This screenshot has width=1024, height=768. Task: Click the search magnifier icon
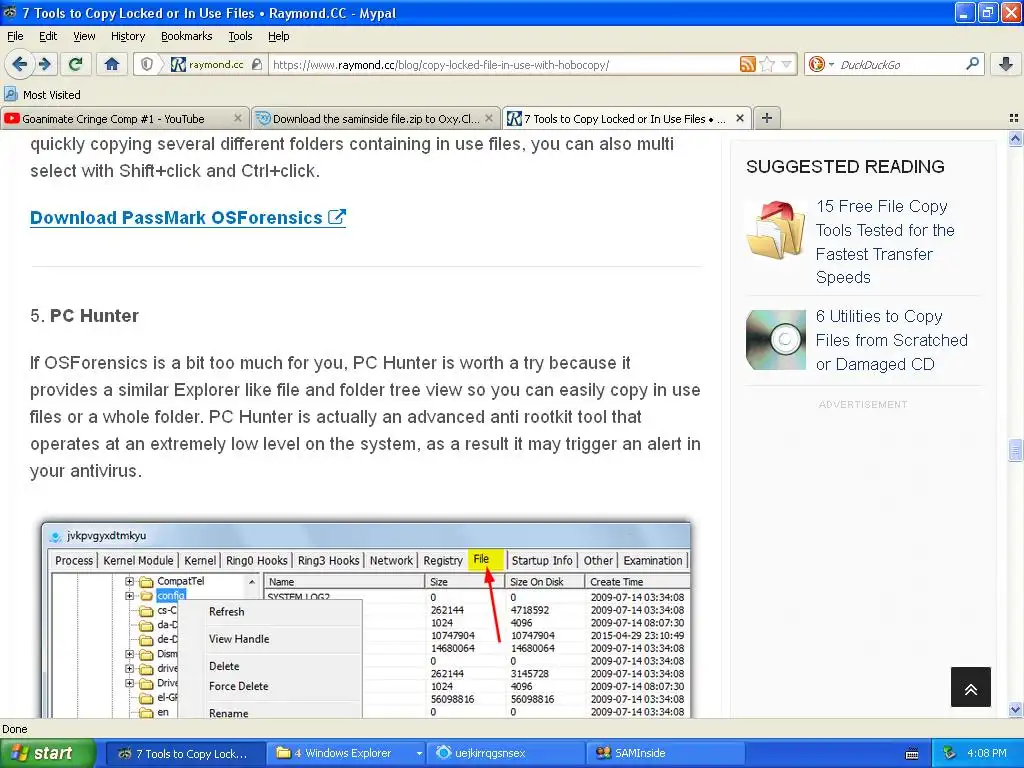(972, 63)
